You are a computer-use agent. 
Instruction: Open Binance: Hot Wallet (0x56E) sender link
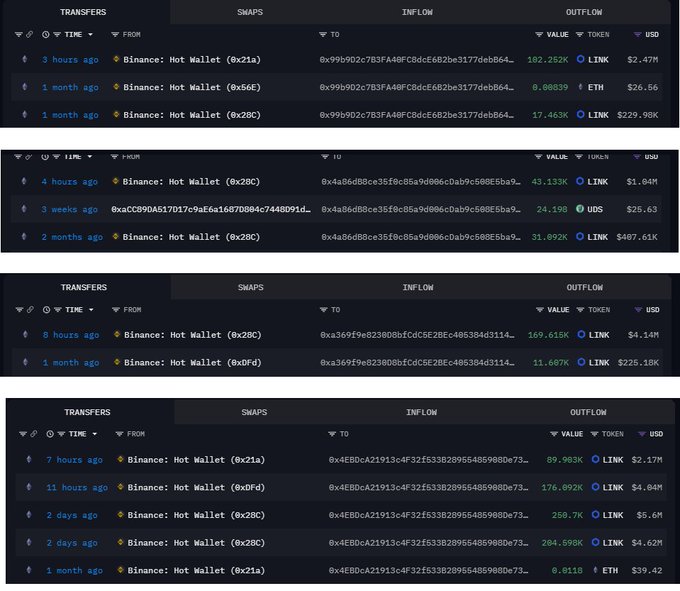[192, 88]
